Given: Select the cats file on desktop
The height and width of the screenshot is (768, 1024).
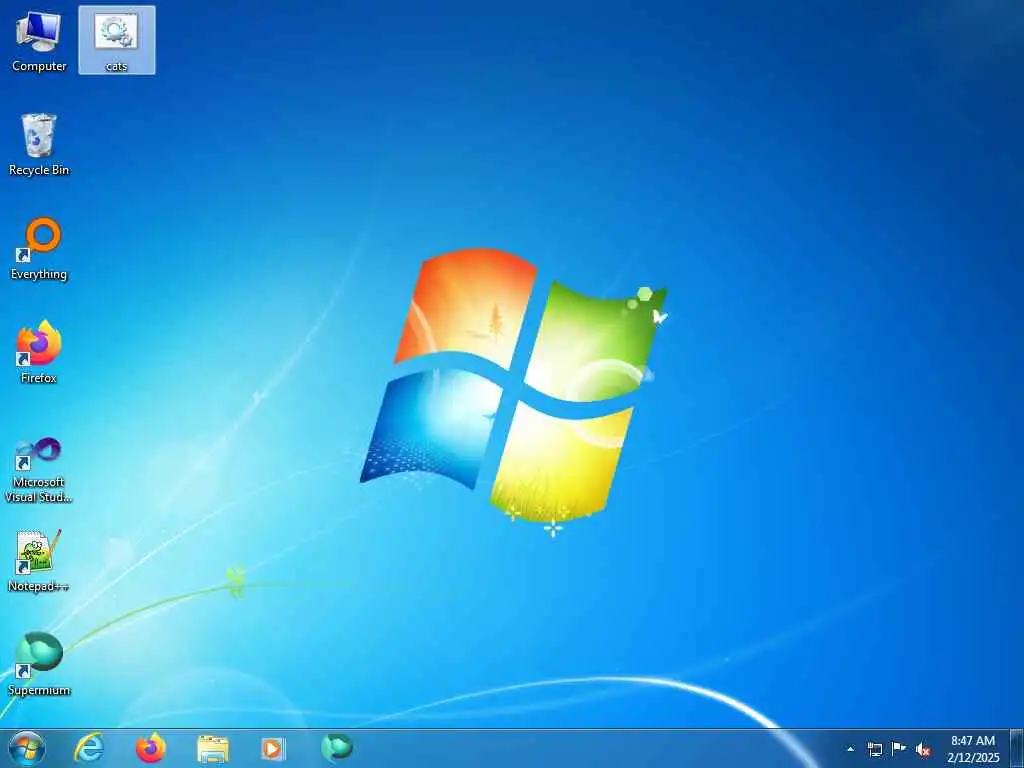Looking at the screenshot, I should tap(117, 40).
